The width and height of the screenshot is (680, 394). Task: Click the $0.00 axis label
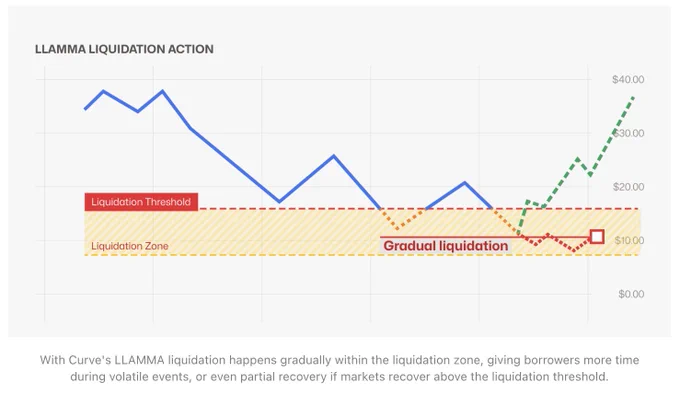coord(631,294)
